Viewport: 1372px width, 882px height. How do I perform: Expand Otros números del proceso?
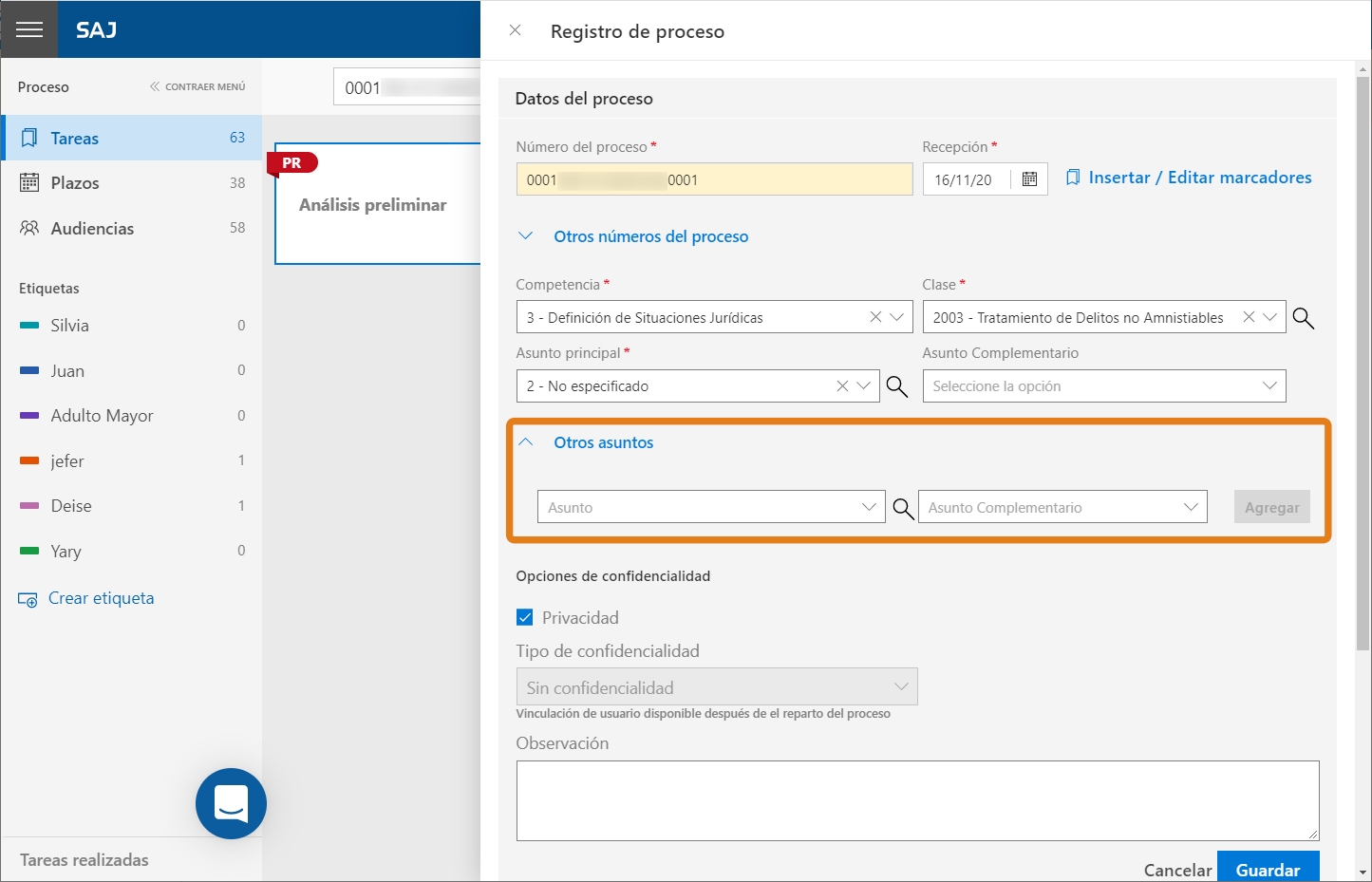(x=650, y=236)
